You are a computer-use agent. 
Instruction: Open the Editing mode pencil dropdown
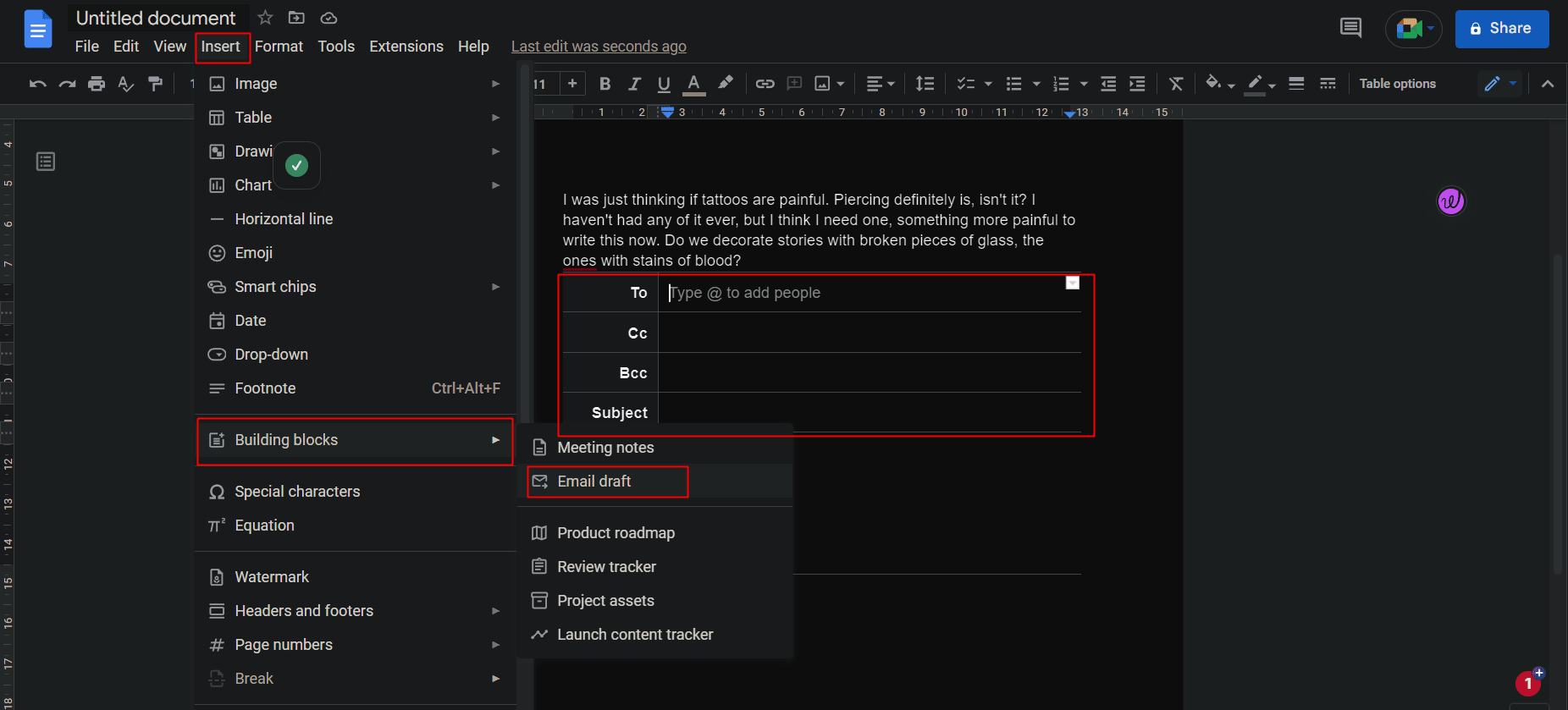[x=1500, y=84]
